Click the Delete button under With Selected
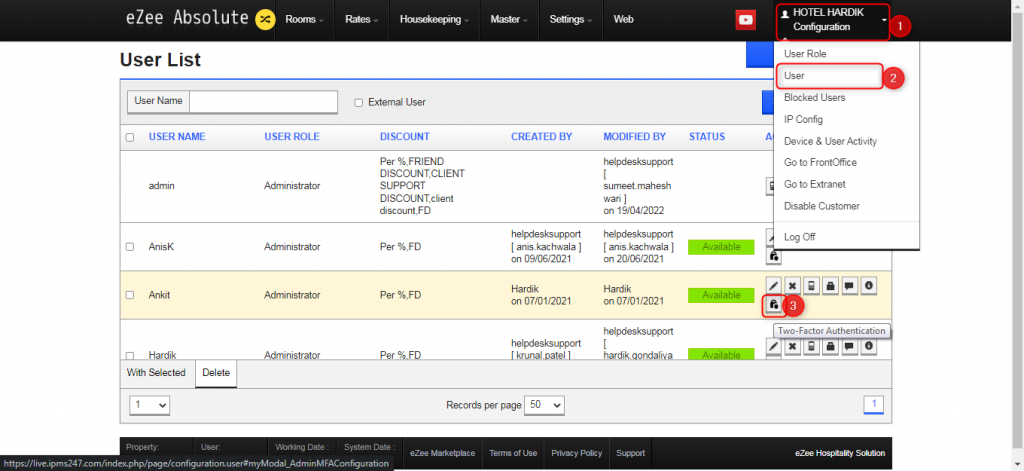Screen dimensions: 1024x471 [216, 373]
